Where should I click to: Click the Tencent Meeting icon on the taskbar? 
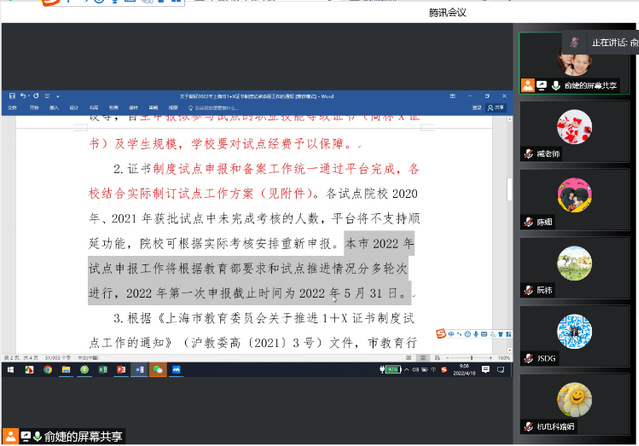[176, 370]
